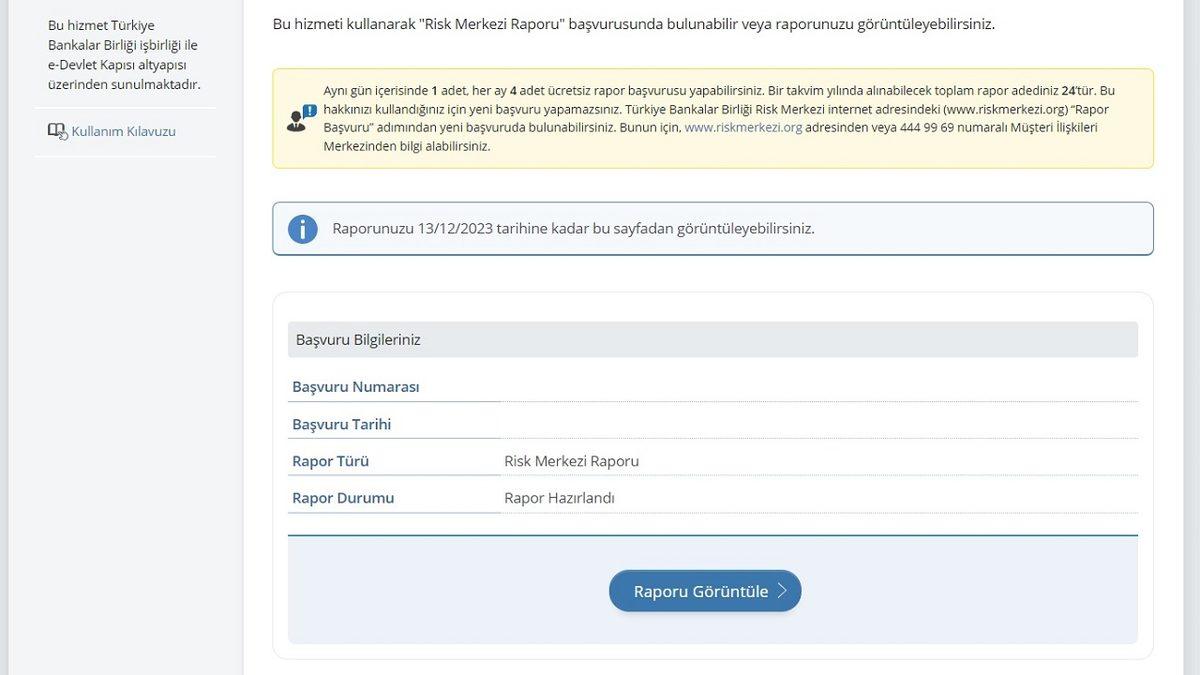Select the Rapor Hazırlandı status text
Image resolution: width=1200 pixels, height=675 pixels.
click(x=560, y=497)
